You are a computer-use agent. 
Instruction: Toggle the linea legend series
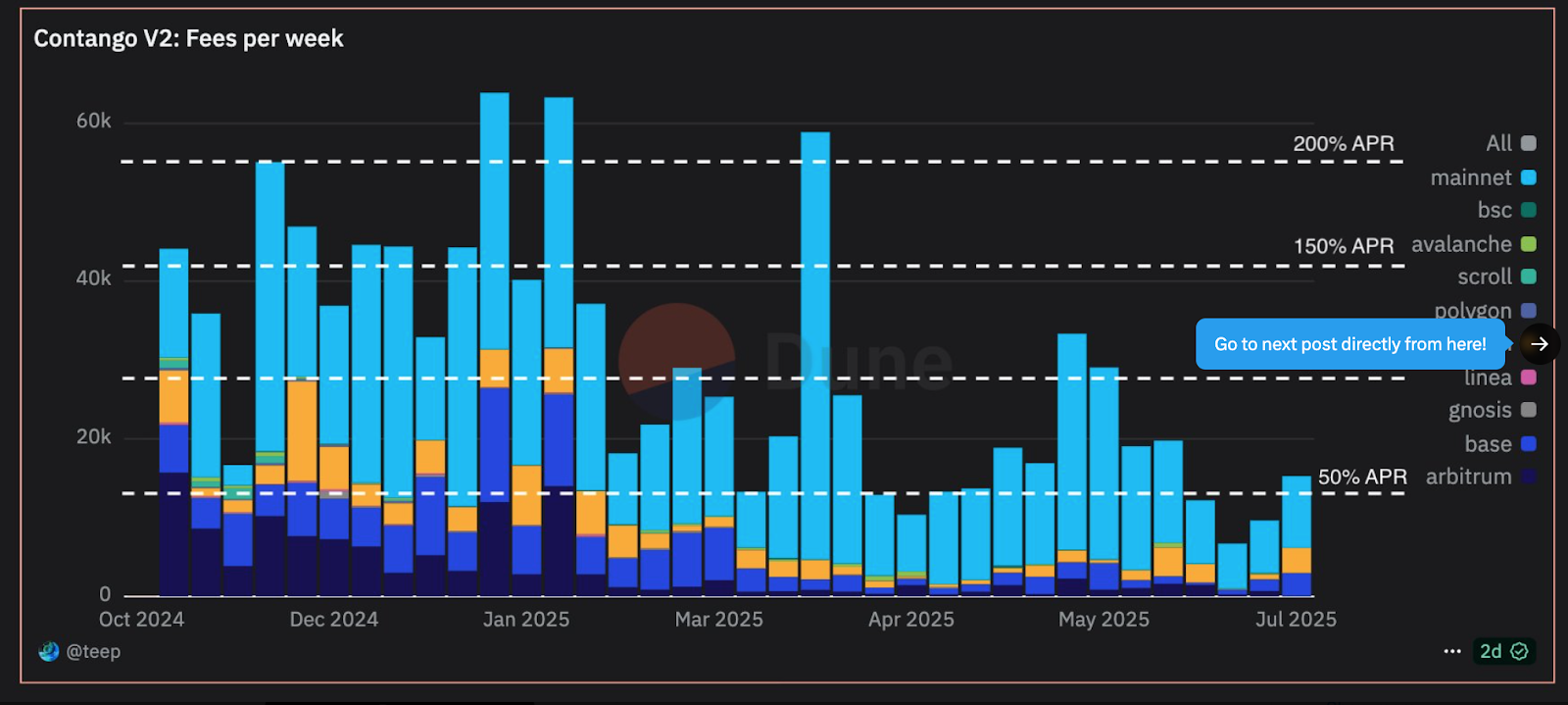[1499, 378]
